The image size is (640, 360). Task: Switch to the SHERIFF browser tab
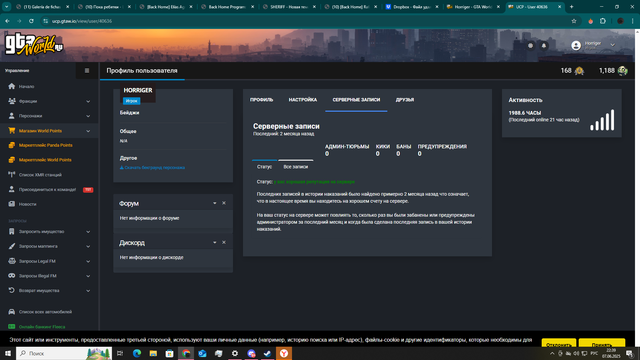pyautogui.click(x=289, y=7)
